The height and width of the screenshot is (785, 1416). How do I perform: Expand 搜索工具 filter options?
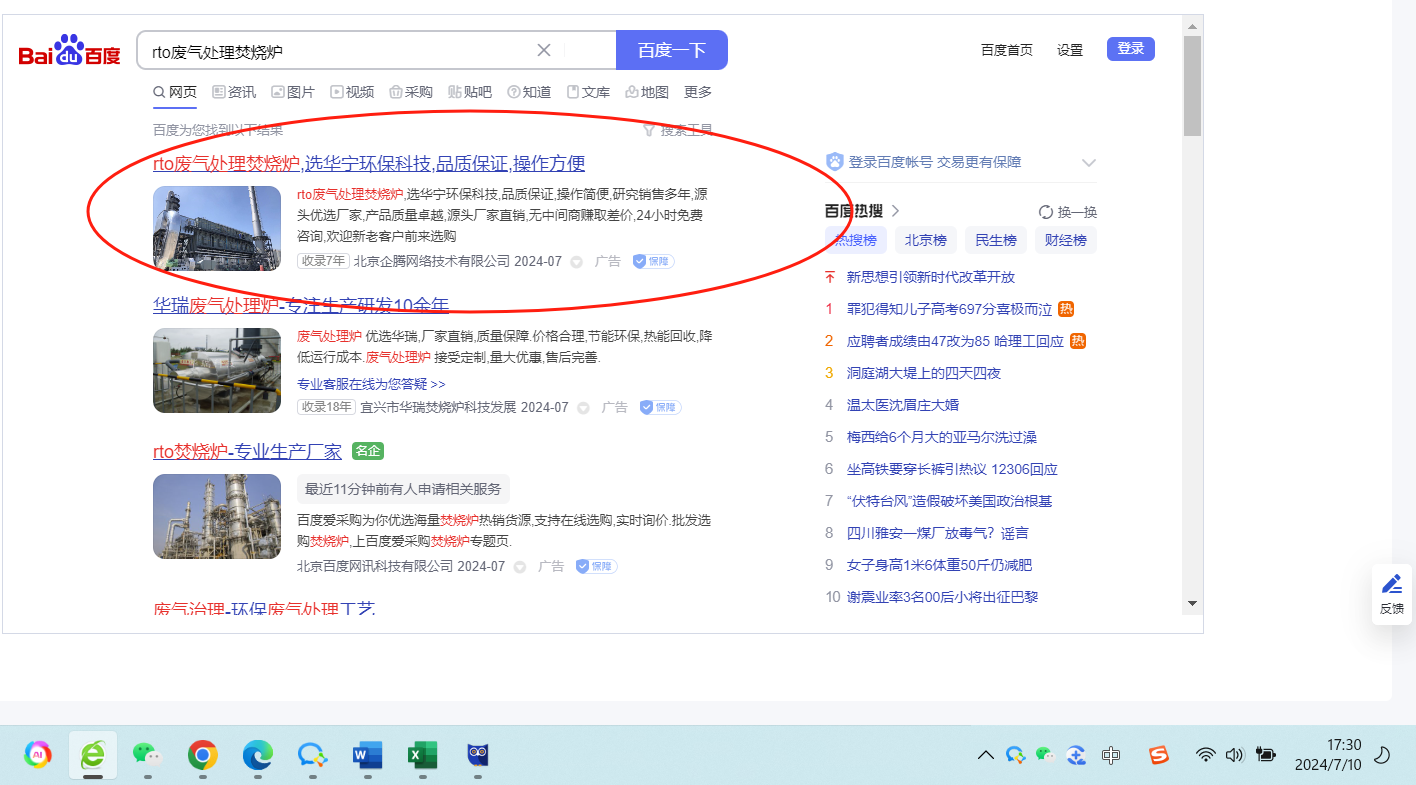[678, 130]
